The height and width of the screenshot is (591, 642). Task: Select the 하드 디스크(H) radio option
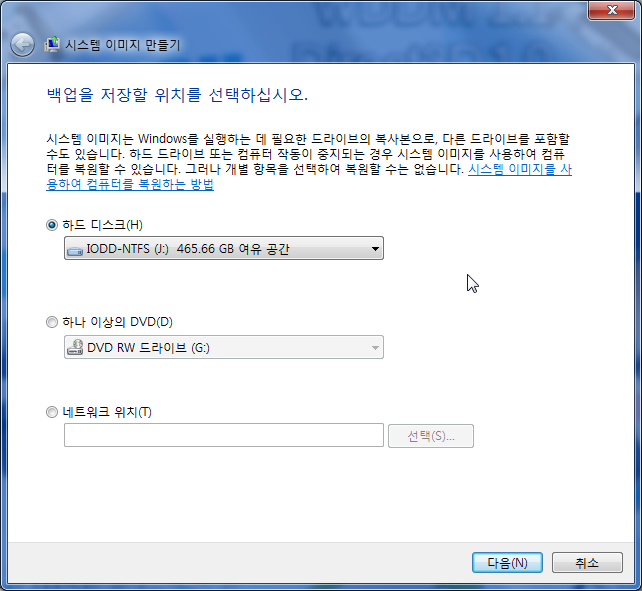[52, 225]
